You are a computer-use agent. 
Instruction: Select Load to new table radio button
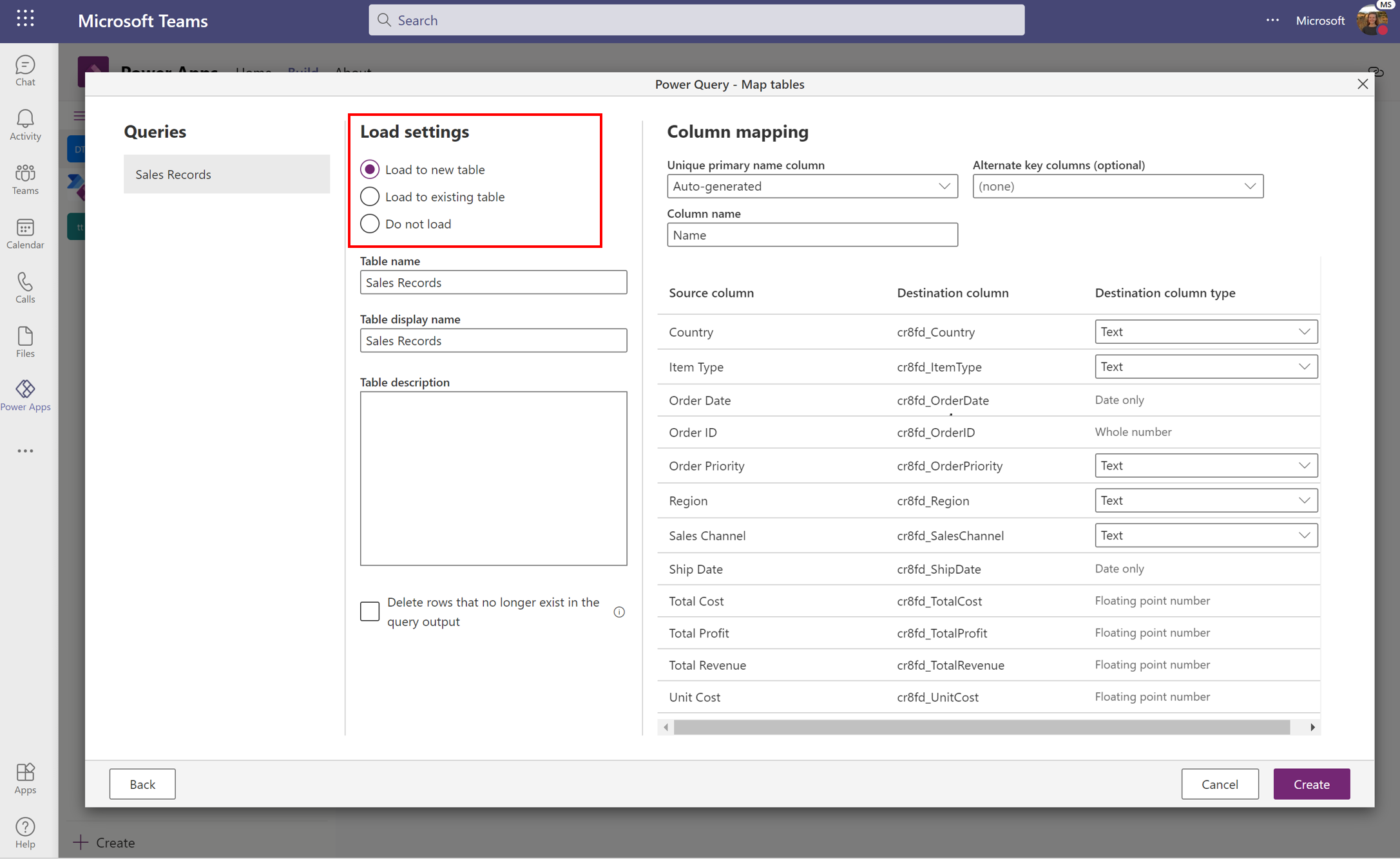click(x=369, y=169)
